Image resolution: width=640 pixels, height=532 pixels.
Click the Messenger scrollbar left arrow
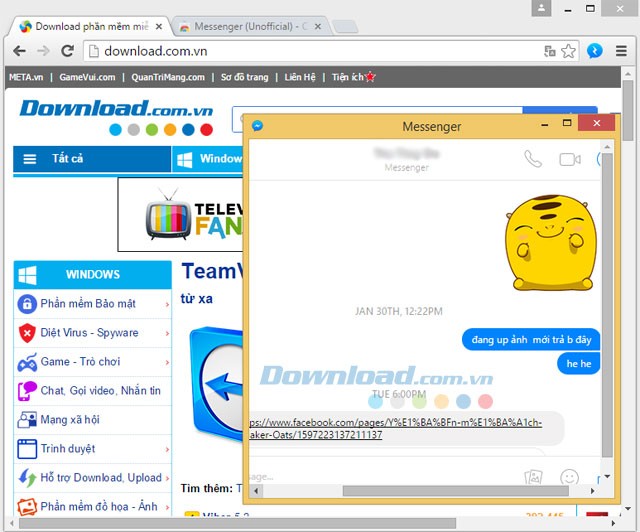256,491
